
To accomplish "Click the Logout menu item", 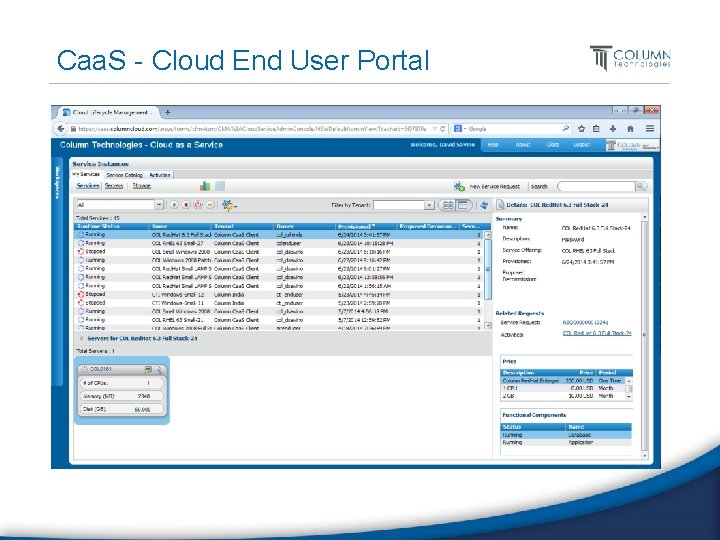I will coord(581,145).
